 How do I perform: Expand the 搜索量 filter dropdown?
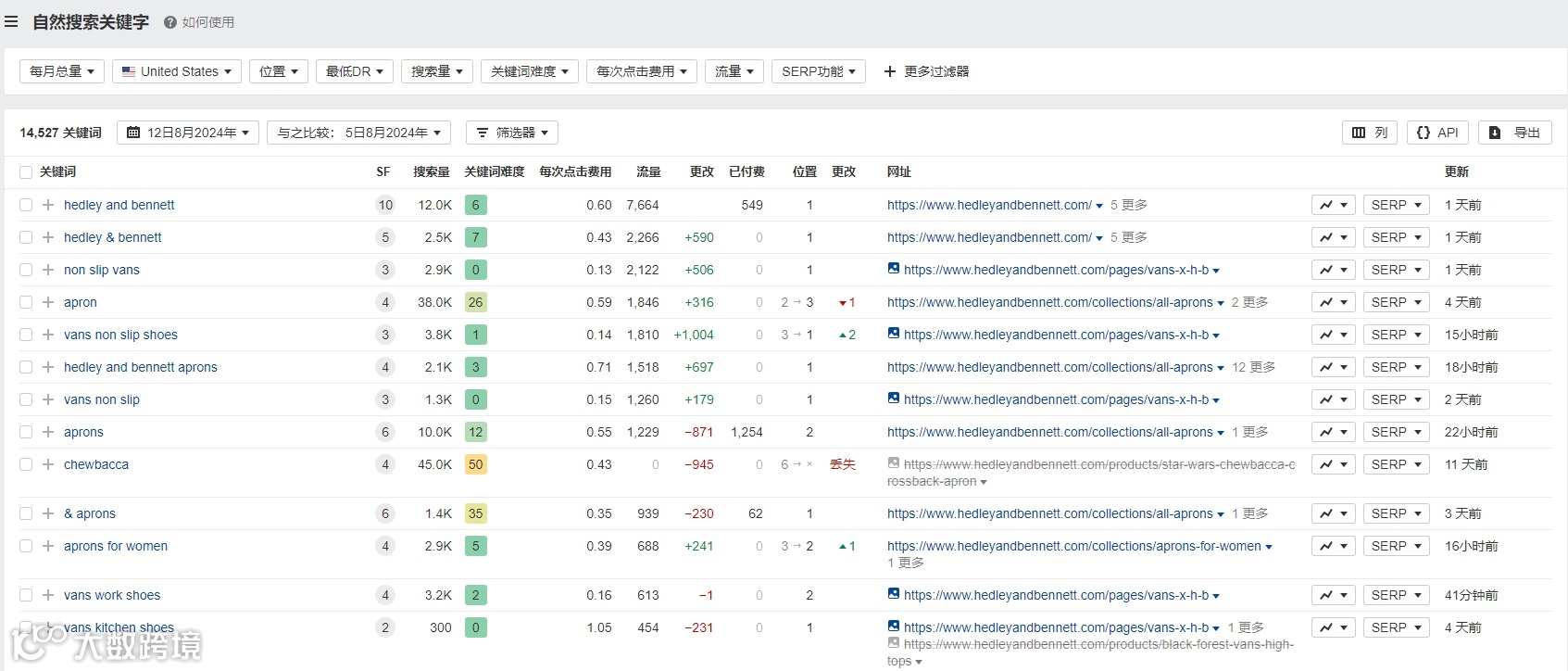pyautogui.click(x=437, y=71)
